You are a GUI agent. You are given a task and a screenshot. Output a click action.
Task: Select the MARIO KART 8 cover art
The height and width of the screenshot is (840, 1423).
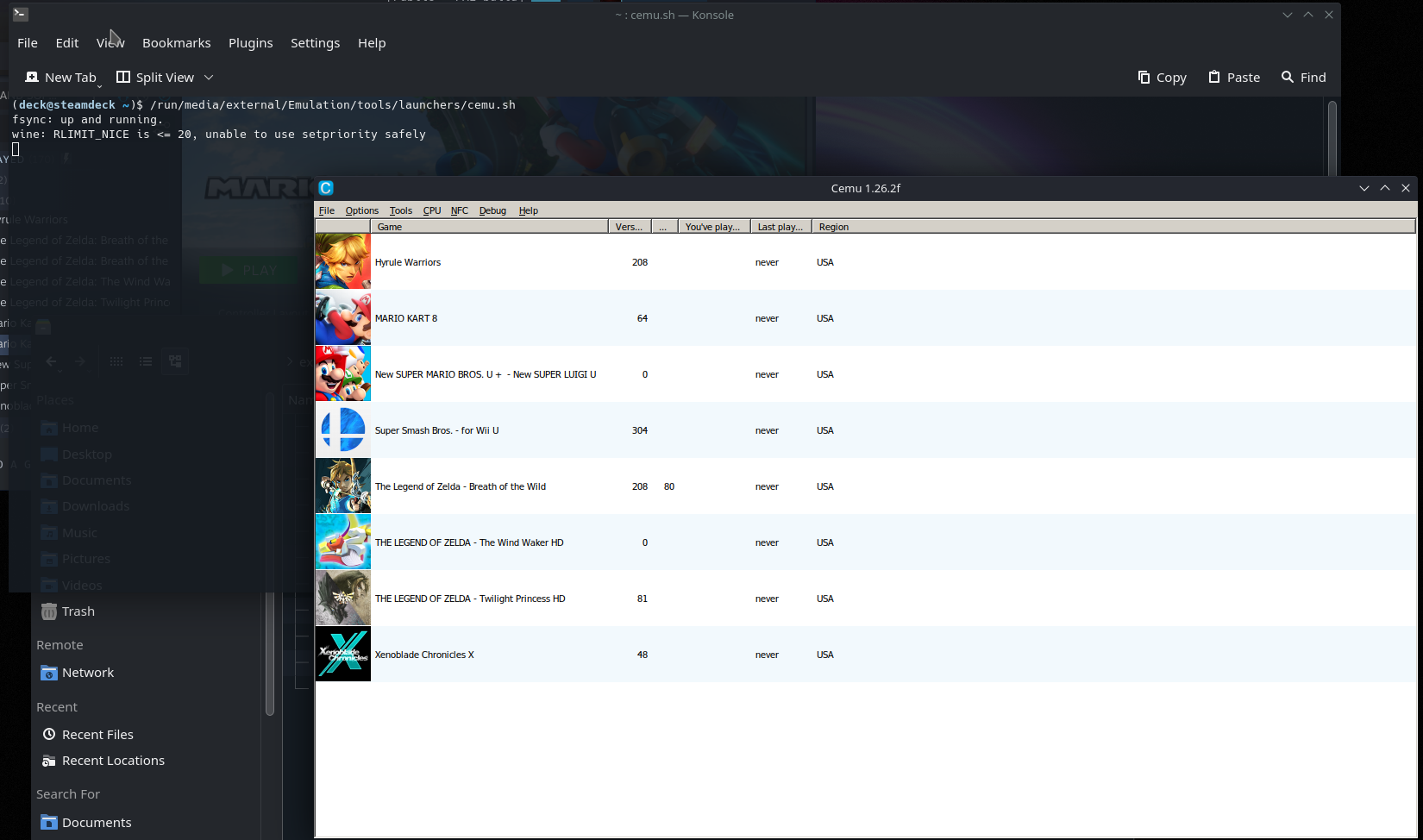coord(343,317)
